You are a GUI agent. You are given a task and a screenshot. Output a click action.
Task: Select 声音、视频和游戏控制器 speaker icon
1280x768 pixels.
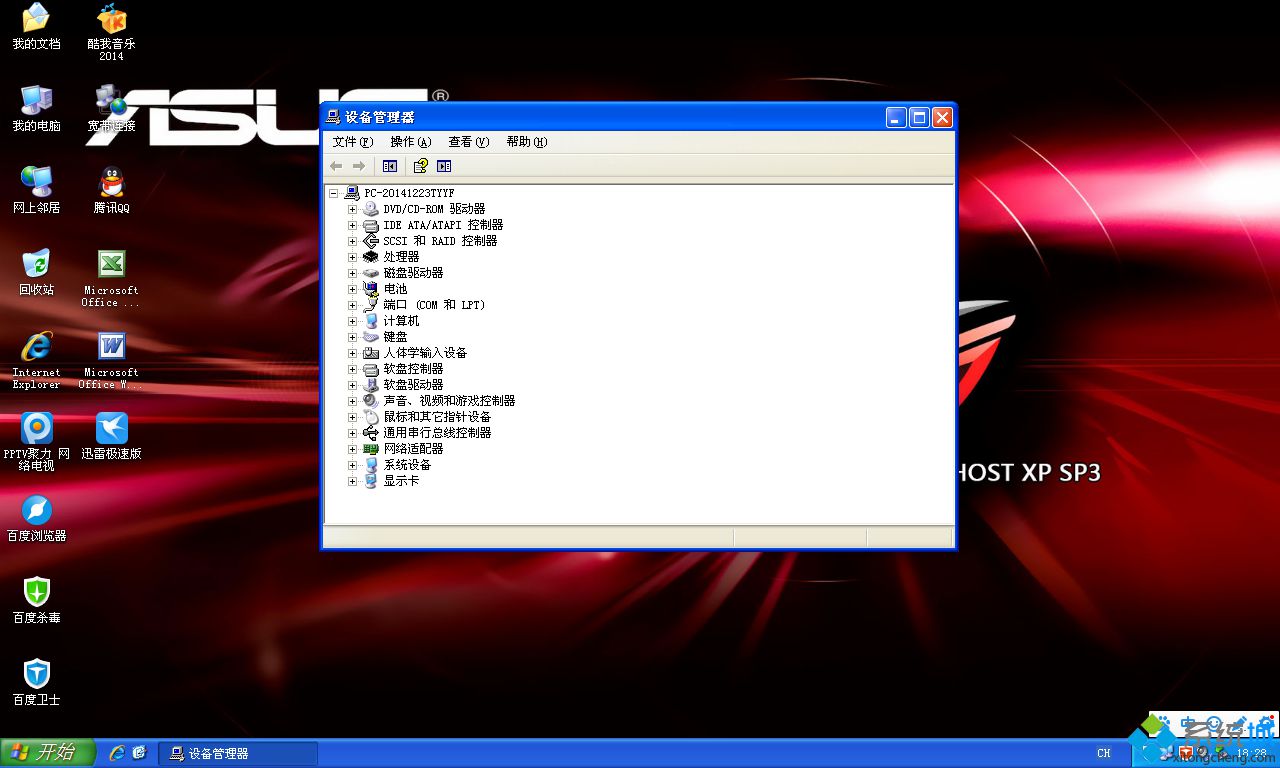(371, 401)
